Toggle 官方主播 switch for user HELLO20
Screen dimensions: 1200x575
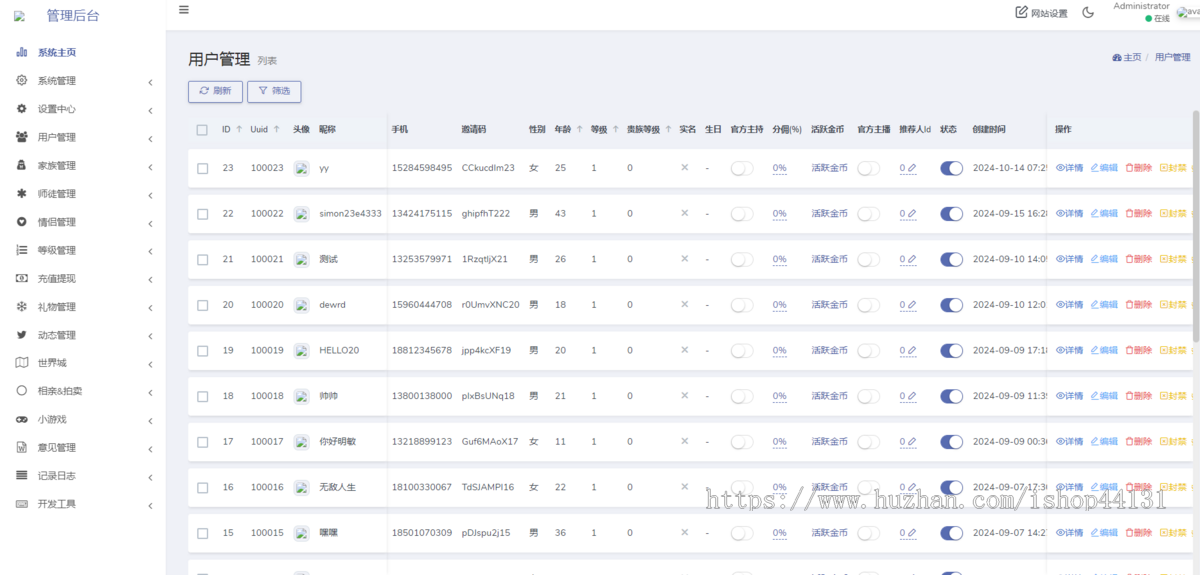[868, 350]
